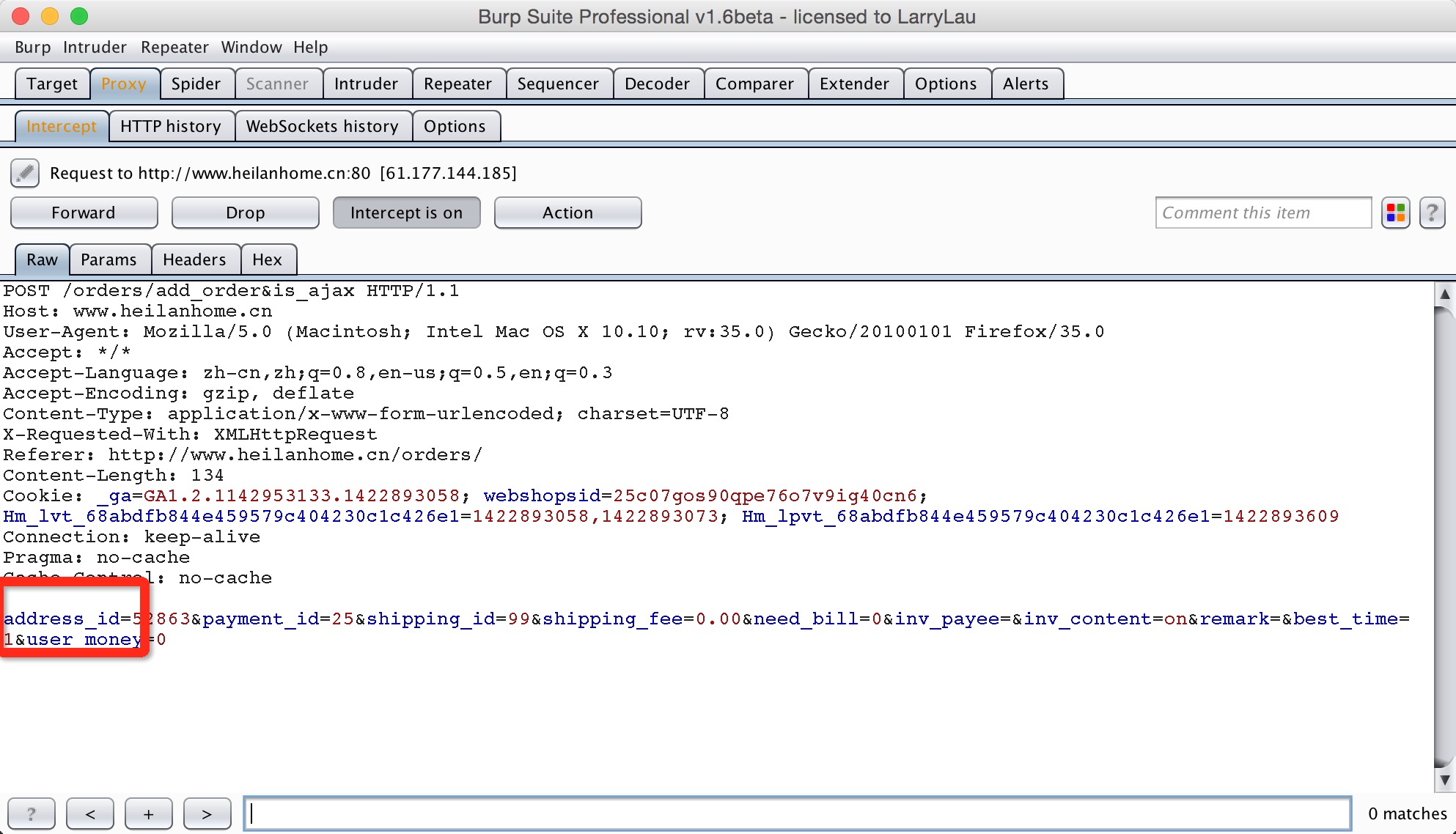
Task: Select the Raw view tab
Action: (42, 259)
